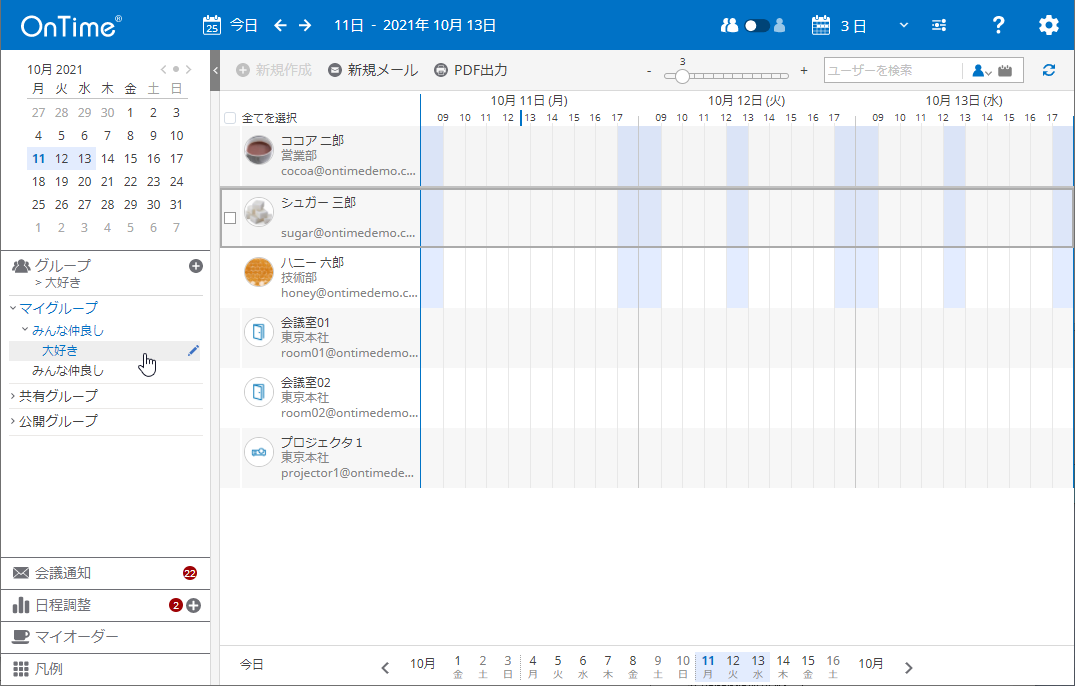
Task: Click 10月 label left of date strip
Action: click(422, 663)
